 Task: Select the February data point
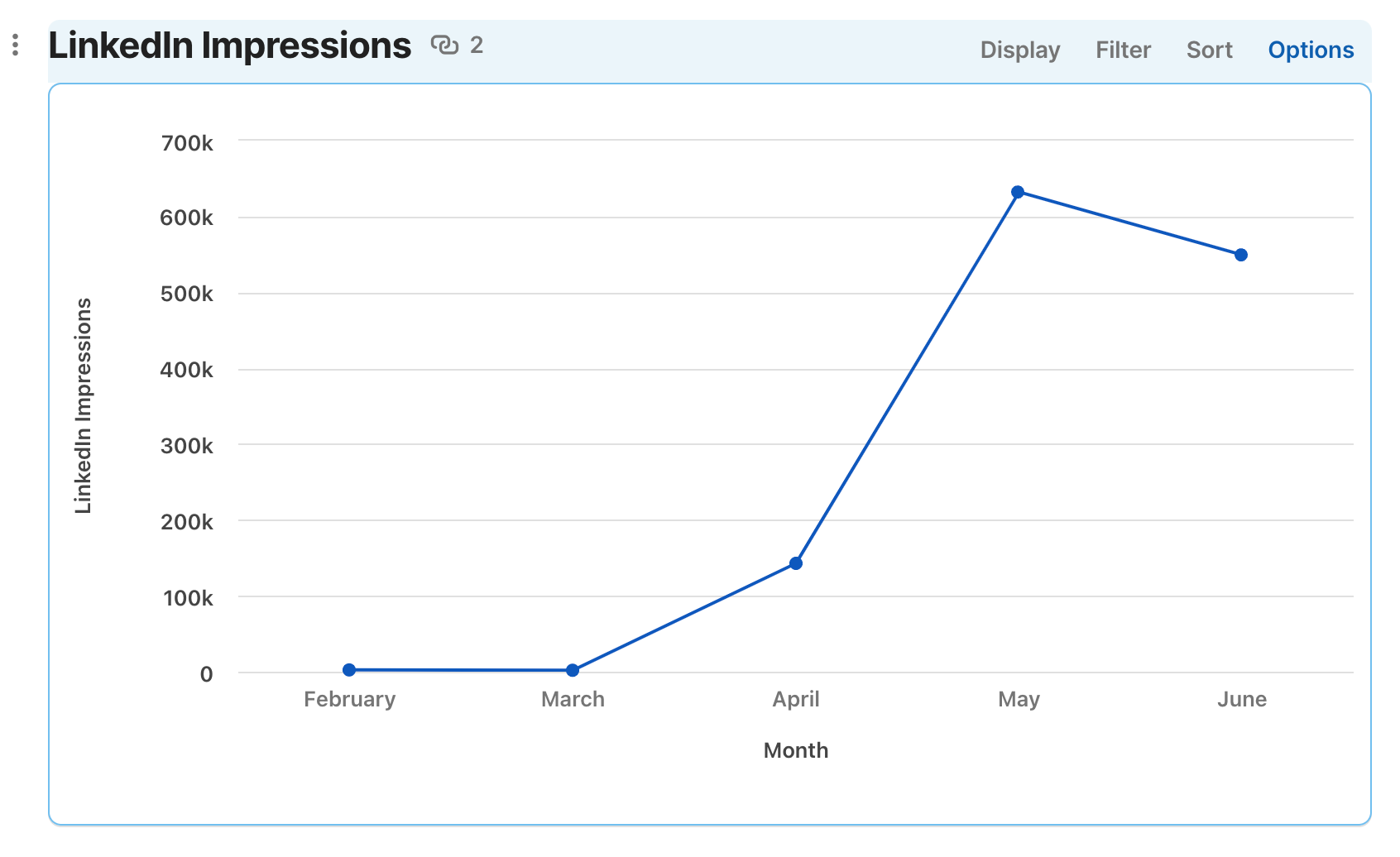tap(349, 670)
